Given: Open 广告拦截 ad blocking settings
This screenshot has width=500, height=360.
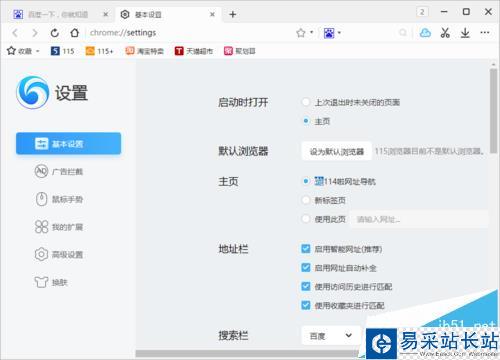Looking at the screenshot, I should [x=59, y=172].
